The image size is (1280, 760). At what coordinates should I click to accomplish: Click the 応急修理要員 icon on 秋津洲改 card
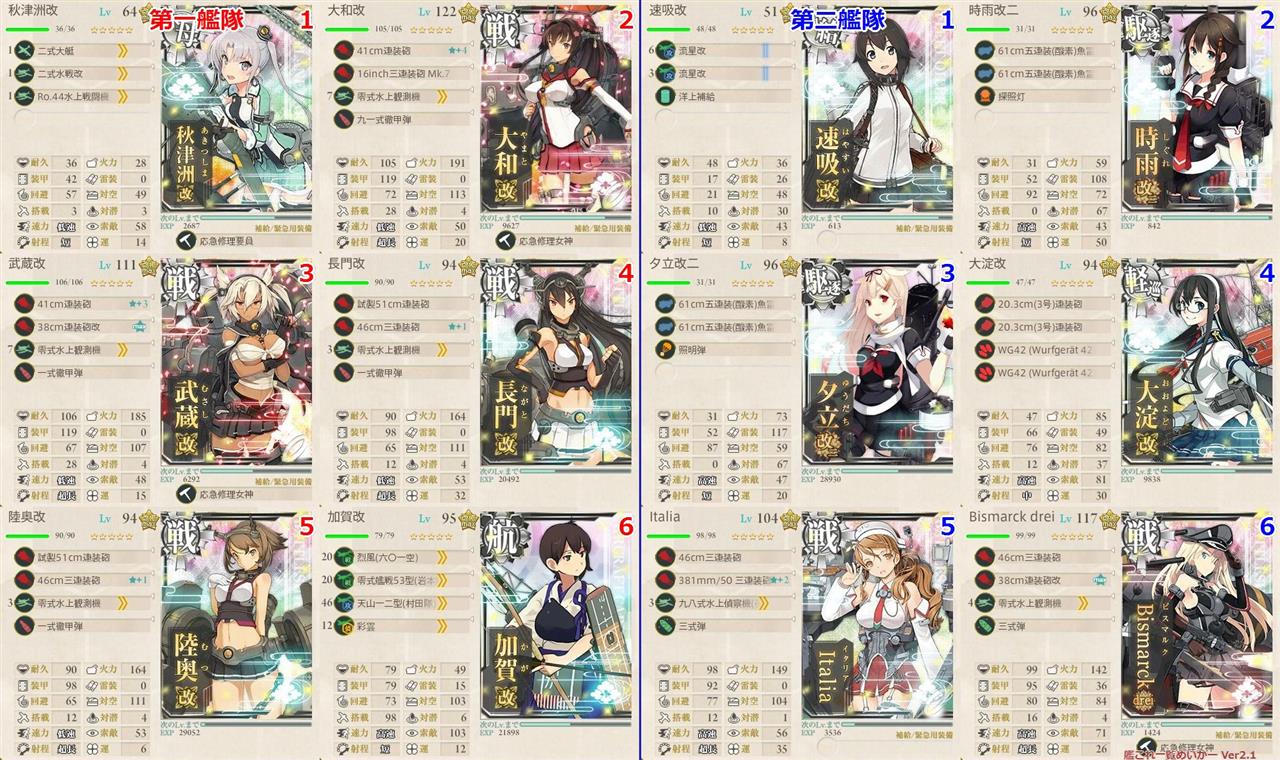click(x=187, y=240)
